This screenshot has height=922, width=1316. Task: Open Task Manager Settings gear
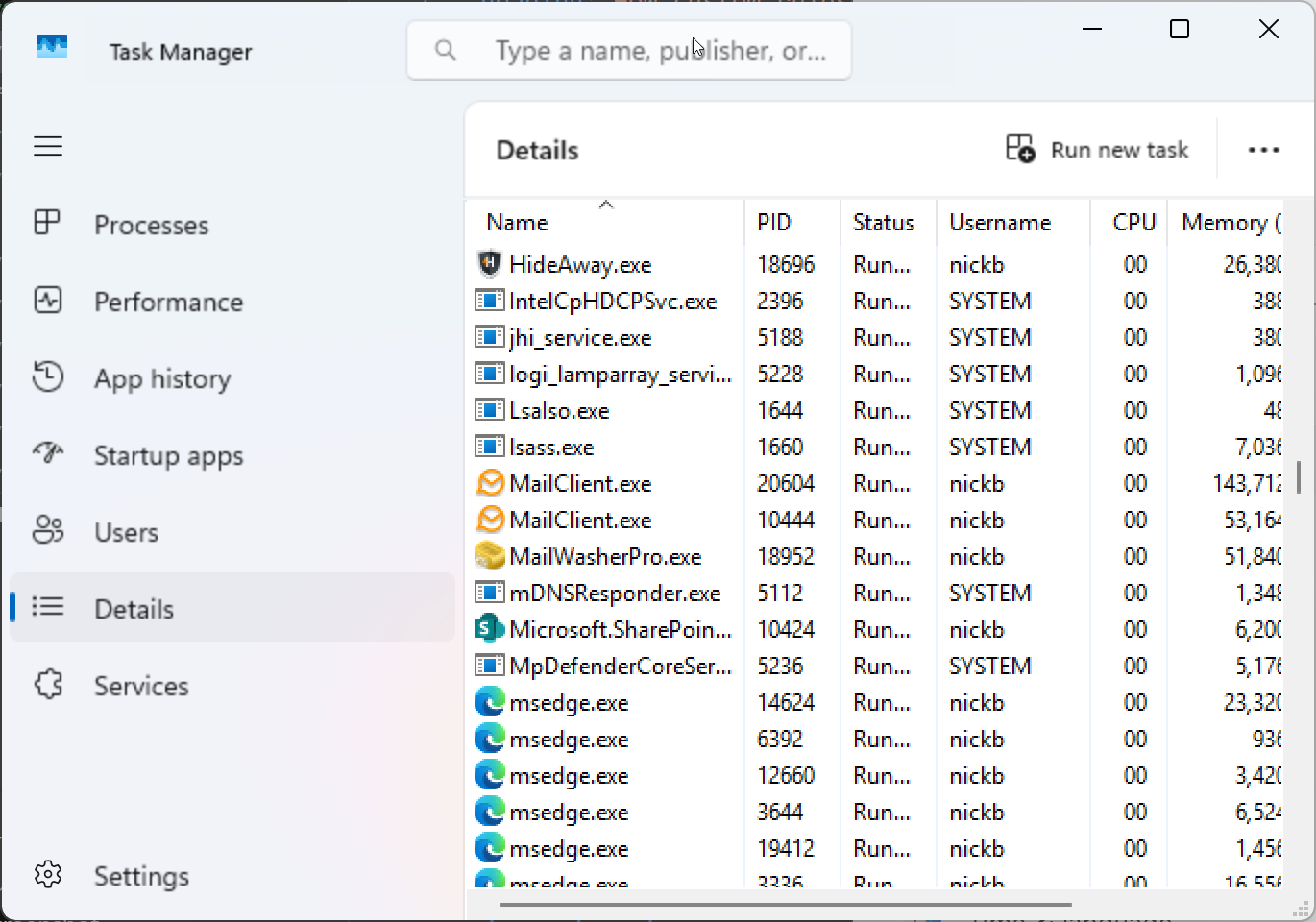[48, 875]
